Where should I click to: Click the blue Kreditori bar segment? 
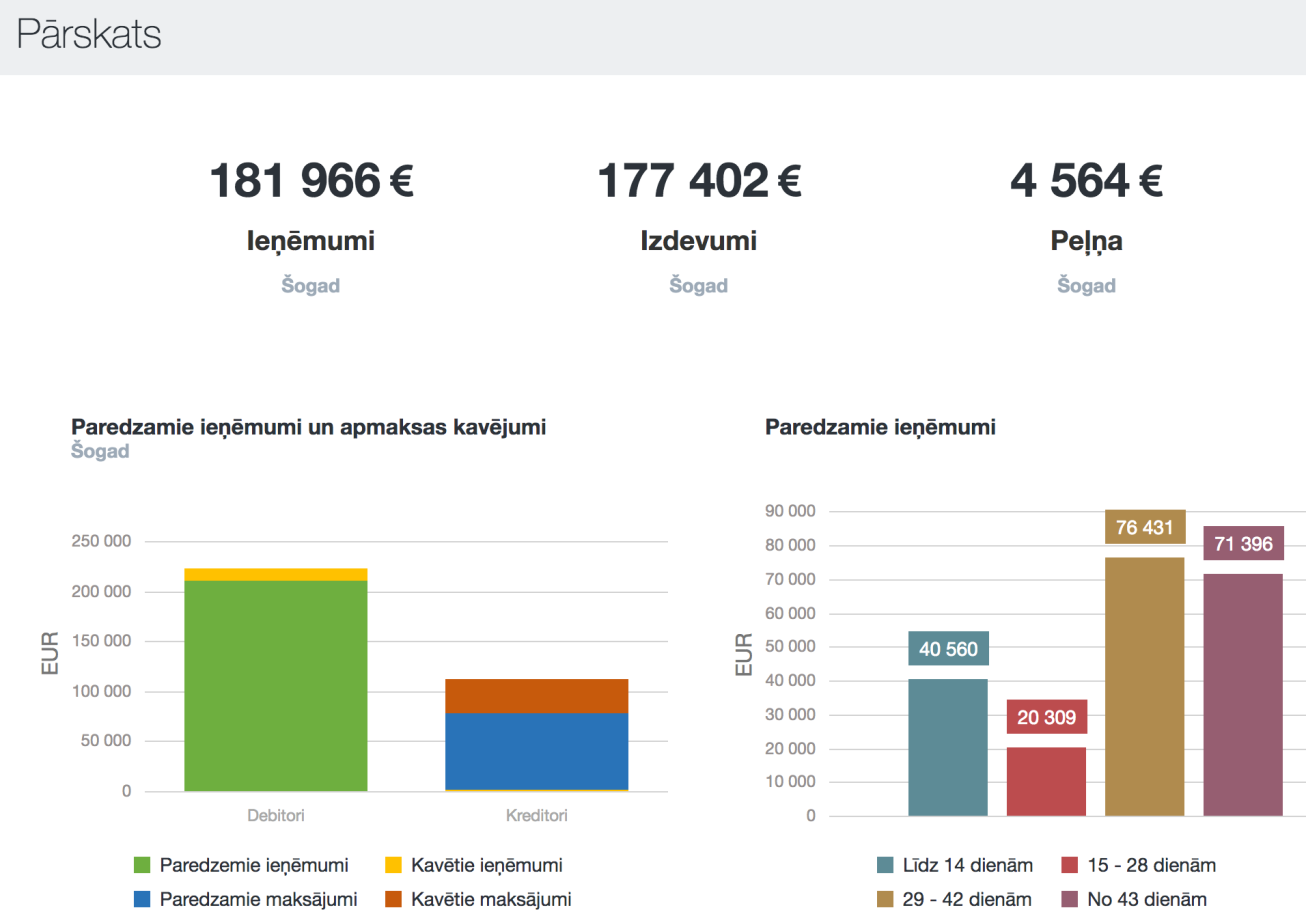click(x=536, y=751)
